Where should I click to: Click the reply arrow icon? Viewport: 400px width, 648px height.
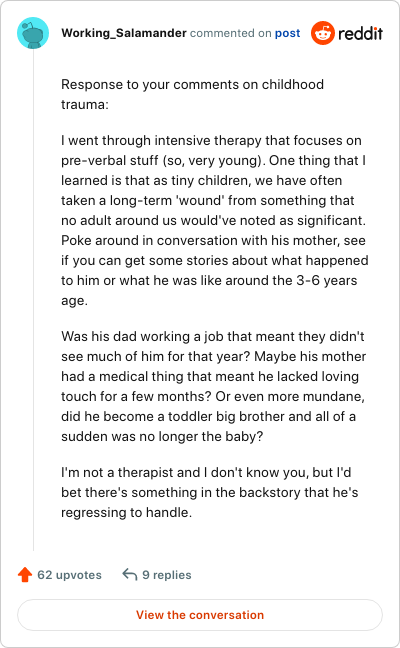[x=130, y=574]
